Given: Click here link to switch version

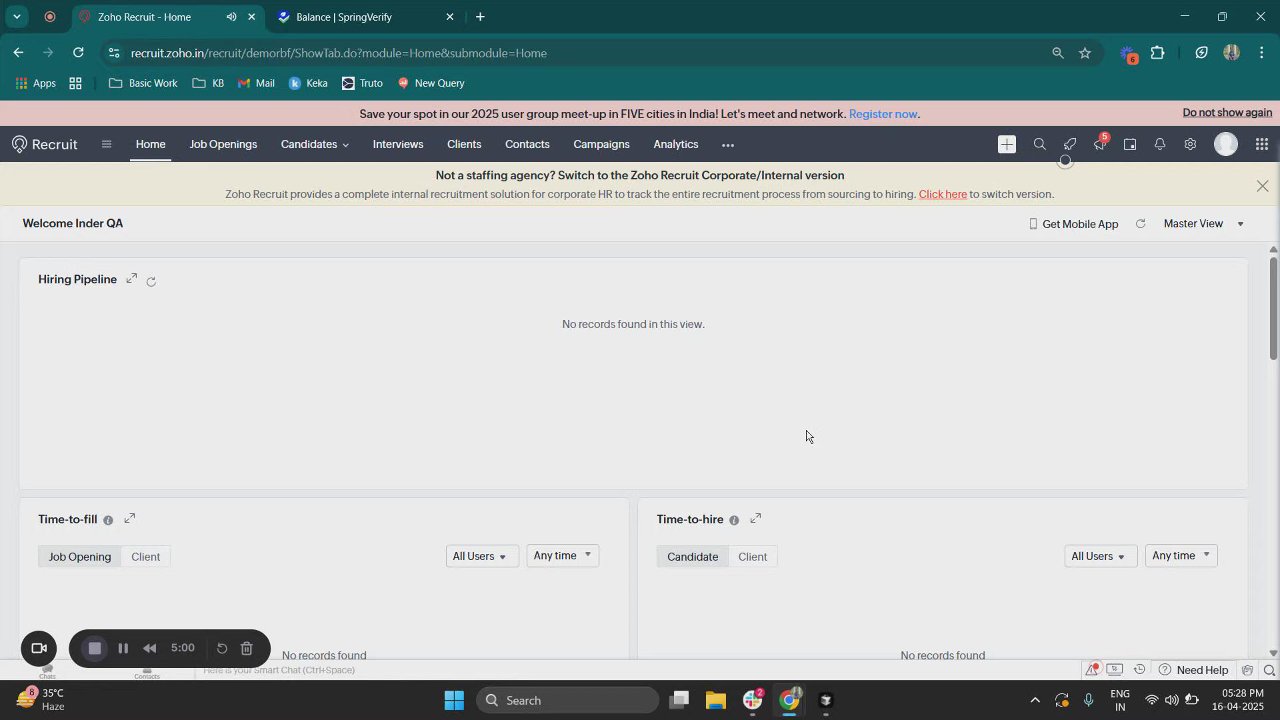Looking at the screenshot, I should 942,194.
